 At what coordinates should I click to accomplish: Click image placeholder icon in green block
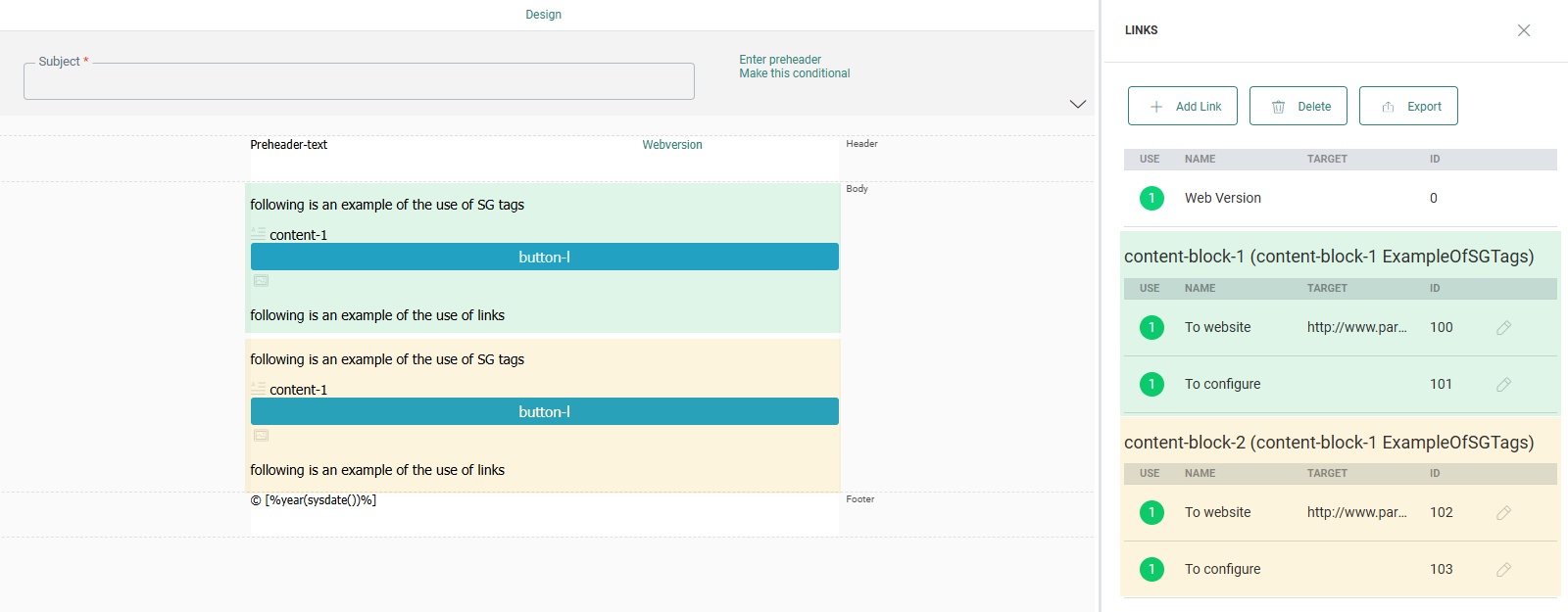click(x=261, y=281)
